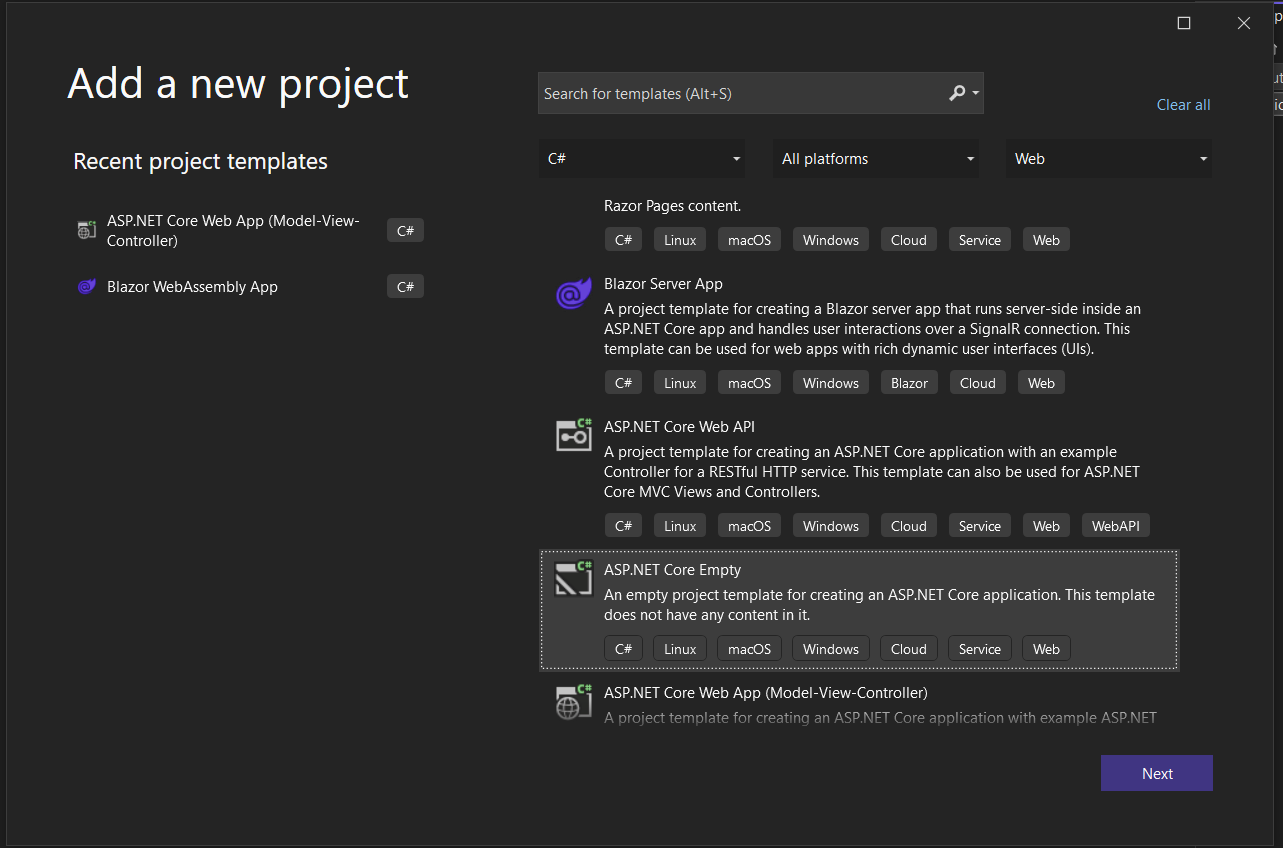Open the C# language filter dropdown
Image resolution: width=1283 pixels, height=848 pixels.
point(644,159)
